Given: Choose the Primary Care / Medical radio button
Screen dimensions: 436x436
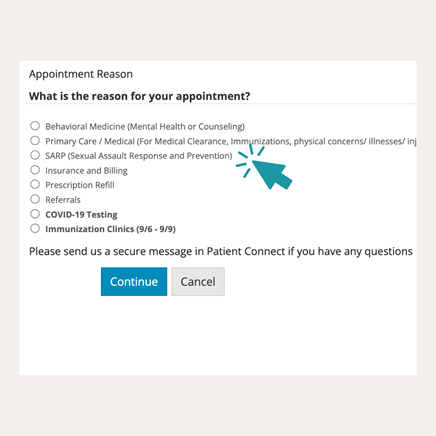Looking at the screenshot, I should [35, 140].
